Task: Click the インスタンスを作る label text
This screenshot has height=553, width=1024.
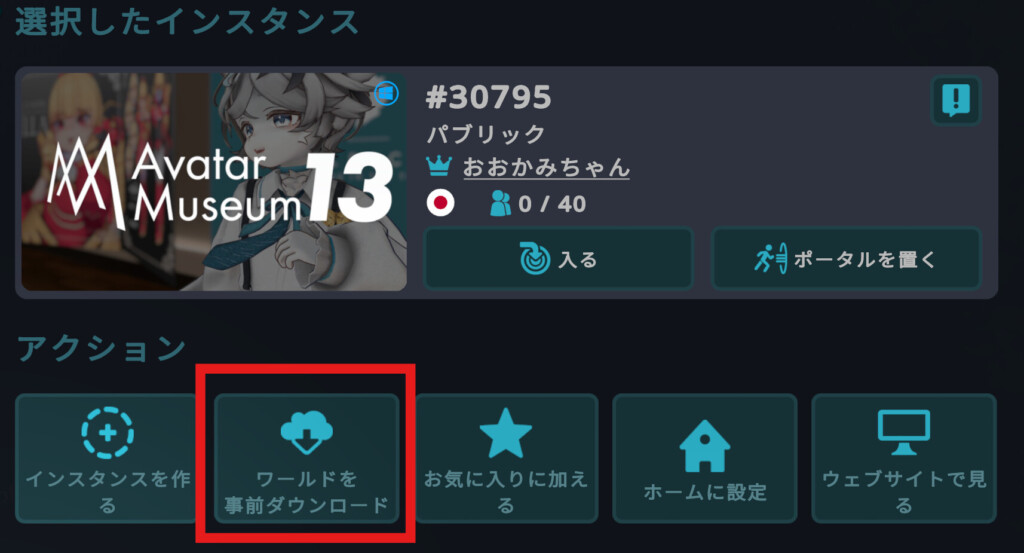Action: (108, 492)
